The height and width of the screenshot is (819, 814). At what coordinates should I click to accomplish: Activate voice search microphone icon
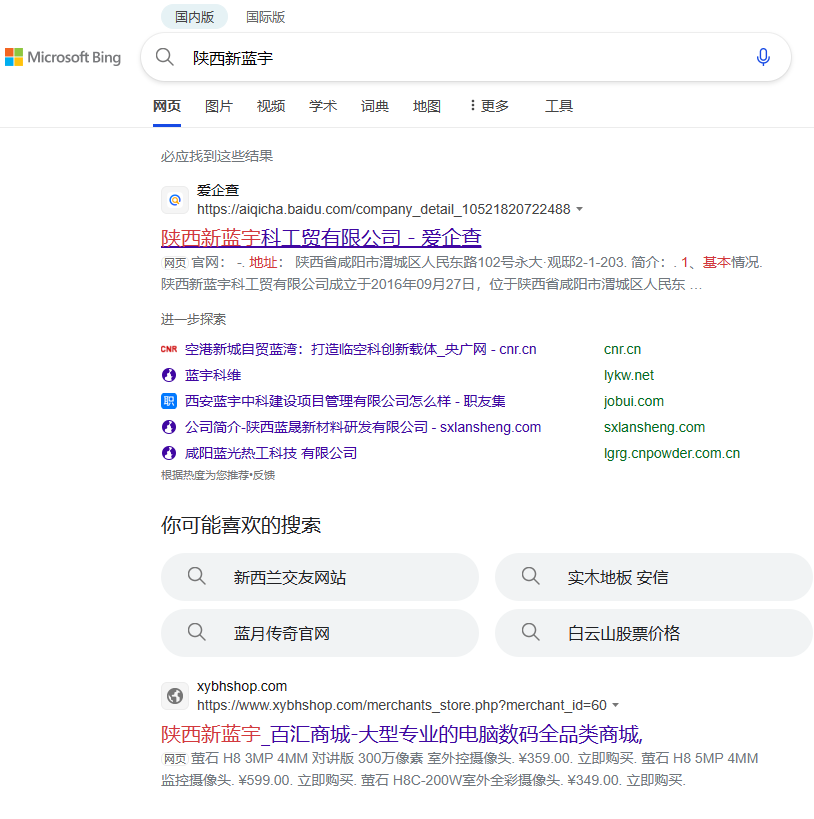[763, 57]
